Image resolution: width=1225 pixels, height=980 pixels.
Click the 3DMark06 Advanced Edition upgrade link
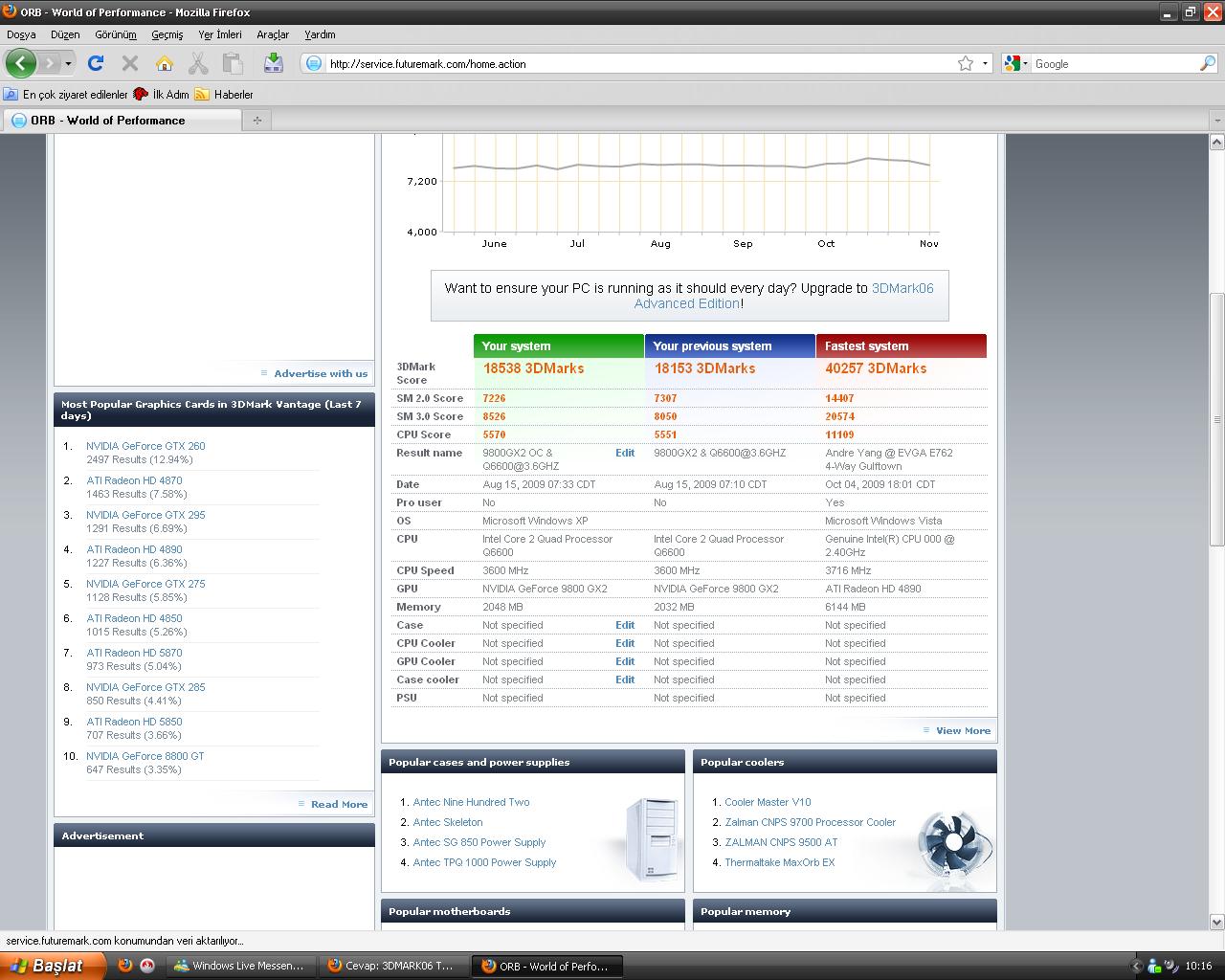[x=784, y=296]
